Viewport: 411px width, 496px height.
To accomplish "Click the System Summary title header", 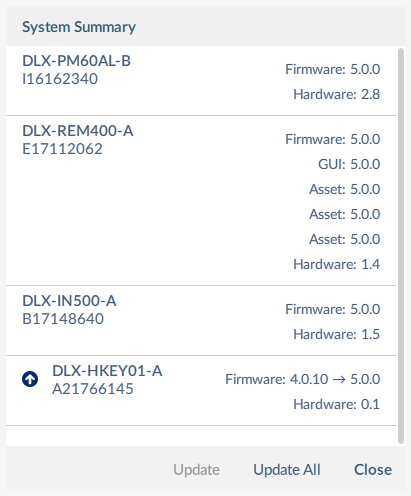I will 79,27.
